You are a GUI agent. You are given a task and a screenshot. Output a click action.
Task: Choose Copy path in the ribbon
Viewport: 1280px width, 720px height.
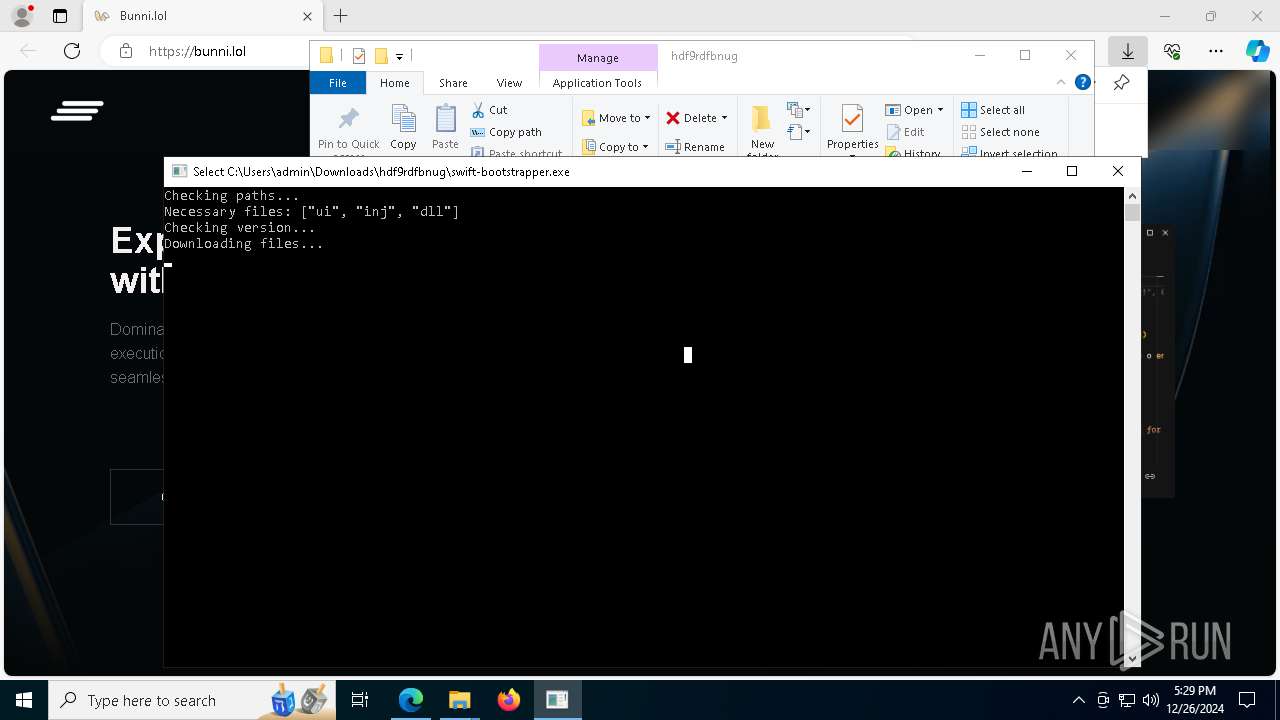click(x=506, y=132)
